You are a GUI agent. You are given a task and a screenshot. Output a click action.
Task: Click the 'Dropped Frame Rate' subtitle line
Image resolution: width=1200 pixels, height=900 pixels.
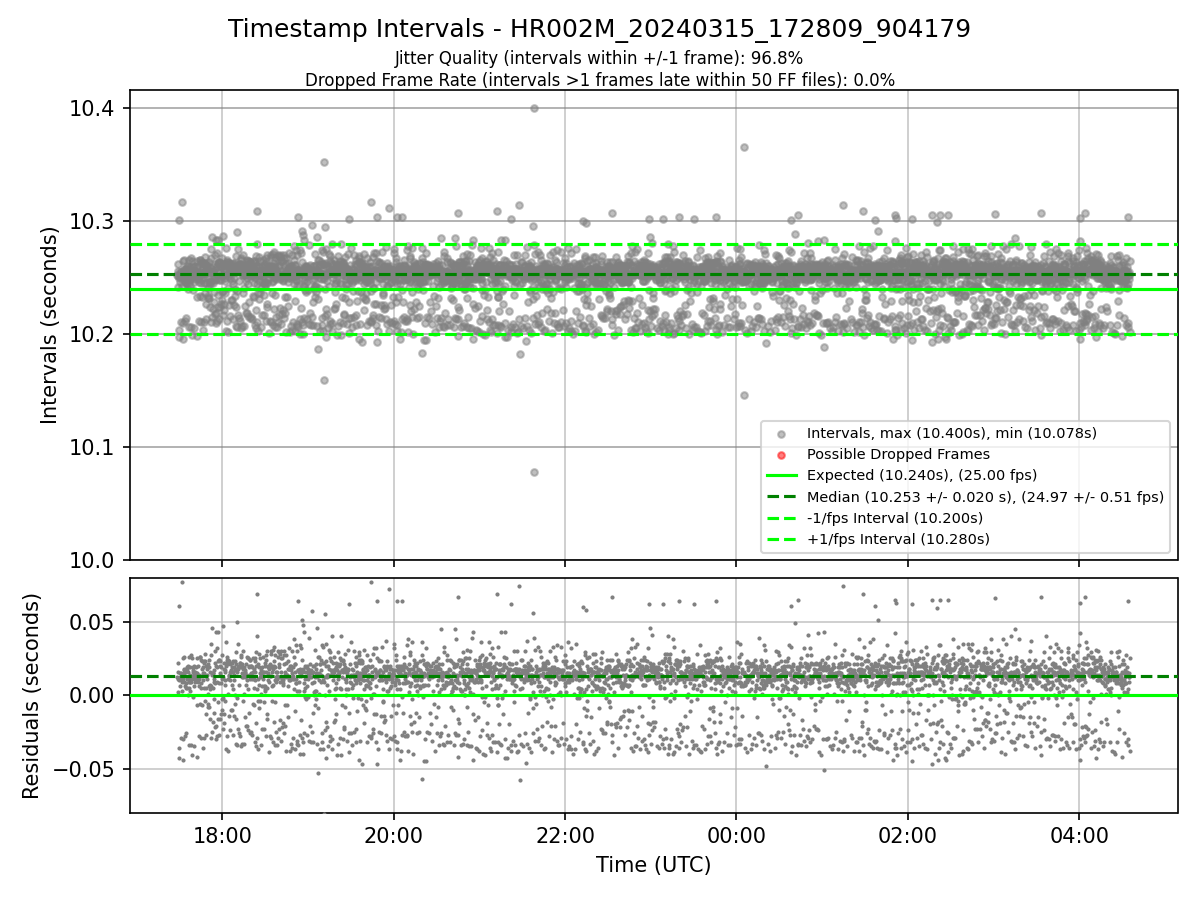click(599, 80)
